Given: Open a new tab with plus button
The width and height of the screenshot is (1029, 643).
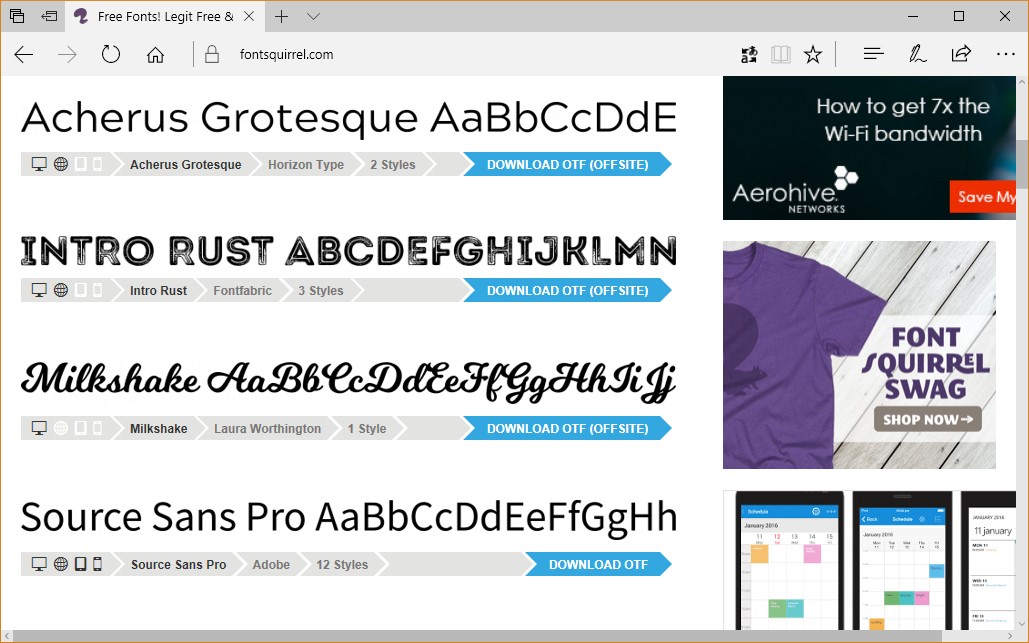Looking at the screenshot, I should point(282,17).
